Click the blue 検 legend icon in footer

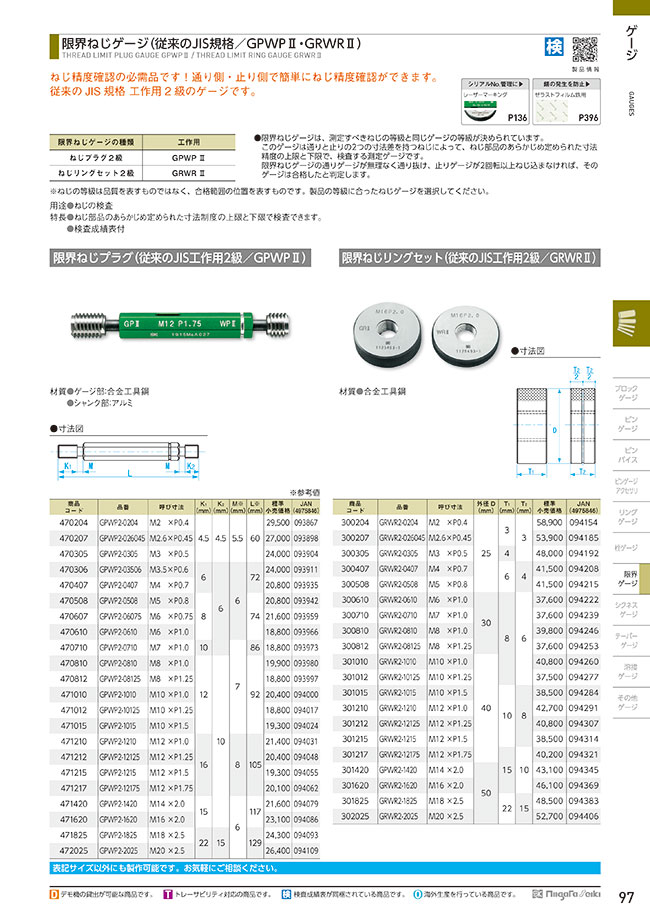(286, 893)
